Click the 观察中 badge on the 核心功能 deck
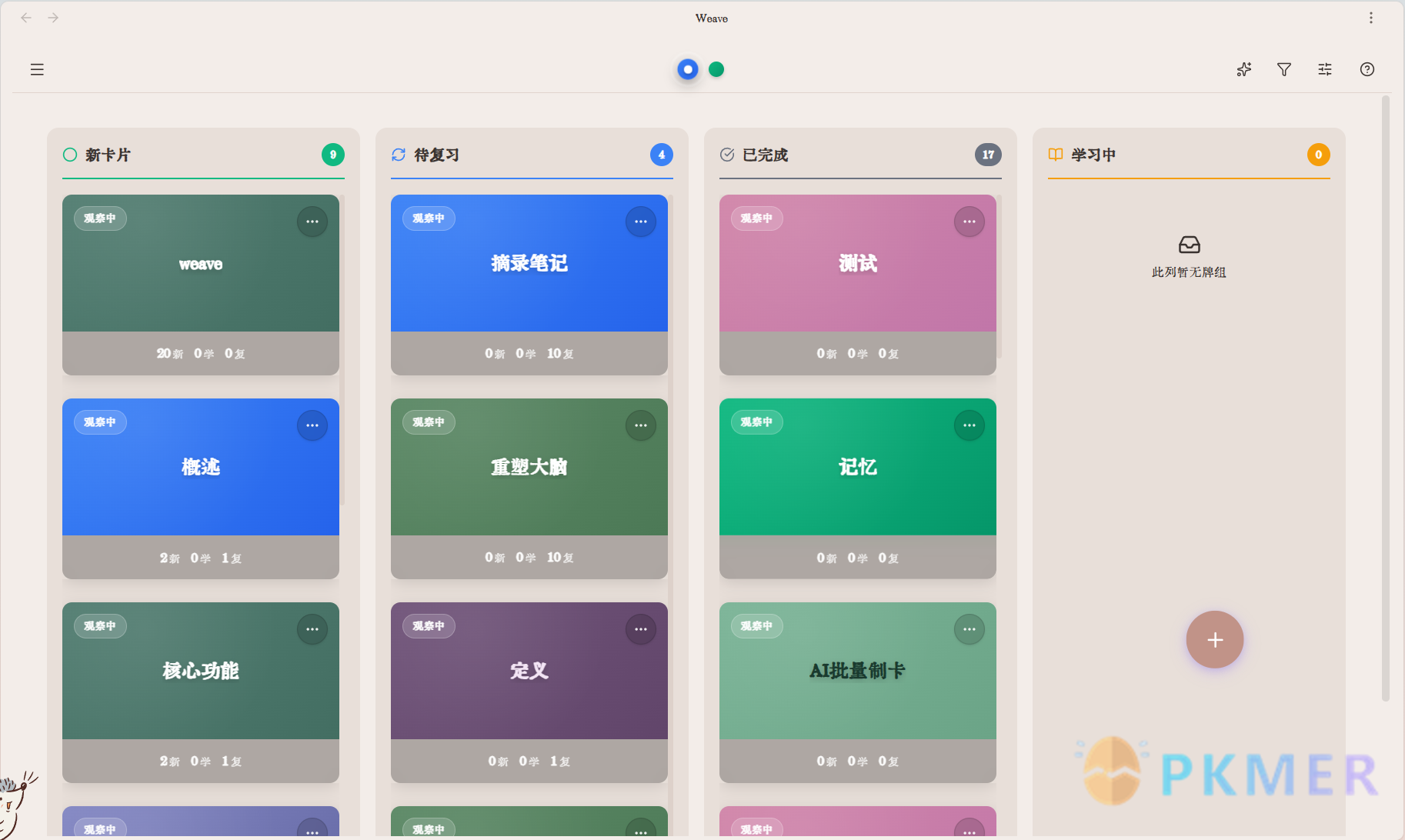The height and width of the screenshot is (840, 1405). click(x=100, y=626)
